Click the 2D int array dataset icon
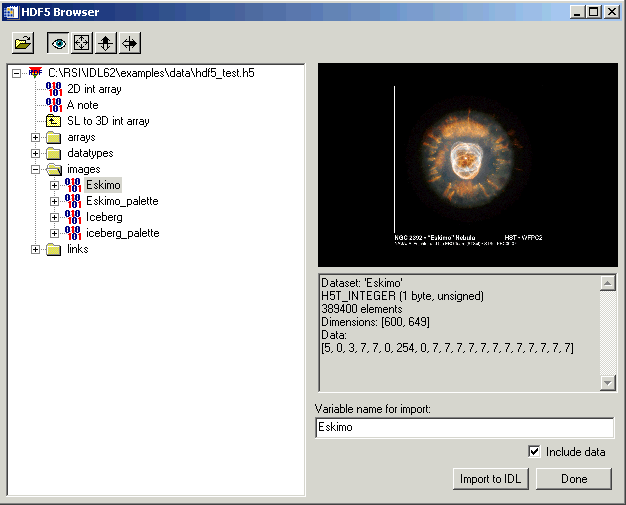Image resolution: width=626 pixels, height=505 pixels. pyautogui.click(x=54, y=89)
